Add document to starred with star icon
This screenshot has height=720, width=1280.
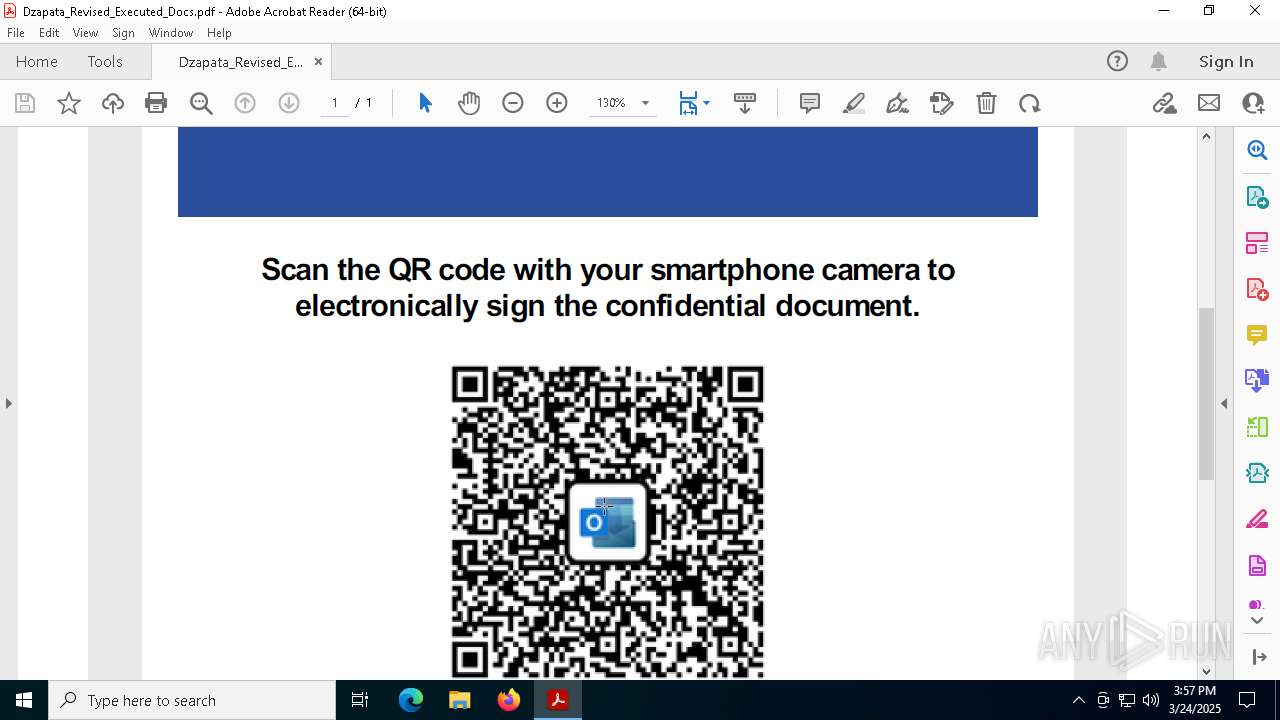[x=69, y=103]
